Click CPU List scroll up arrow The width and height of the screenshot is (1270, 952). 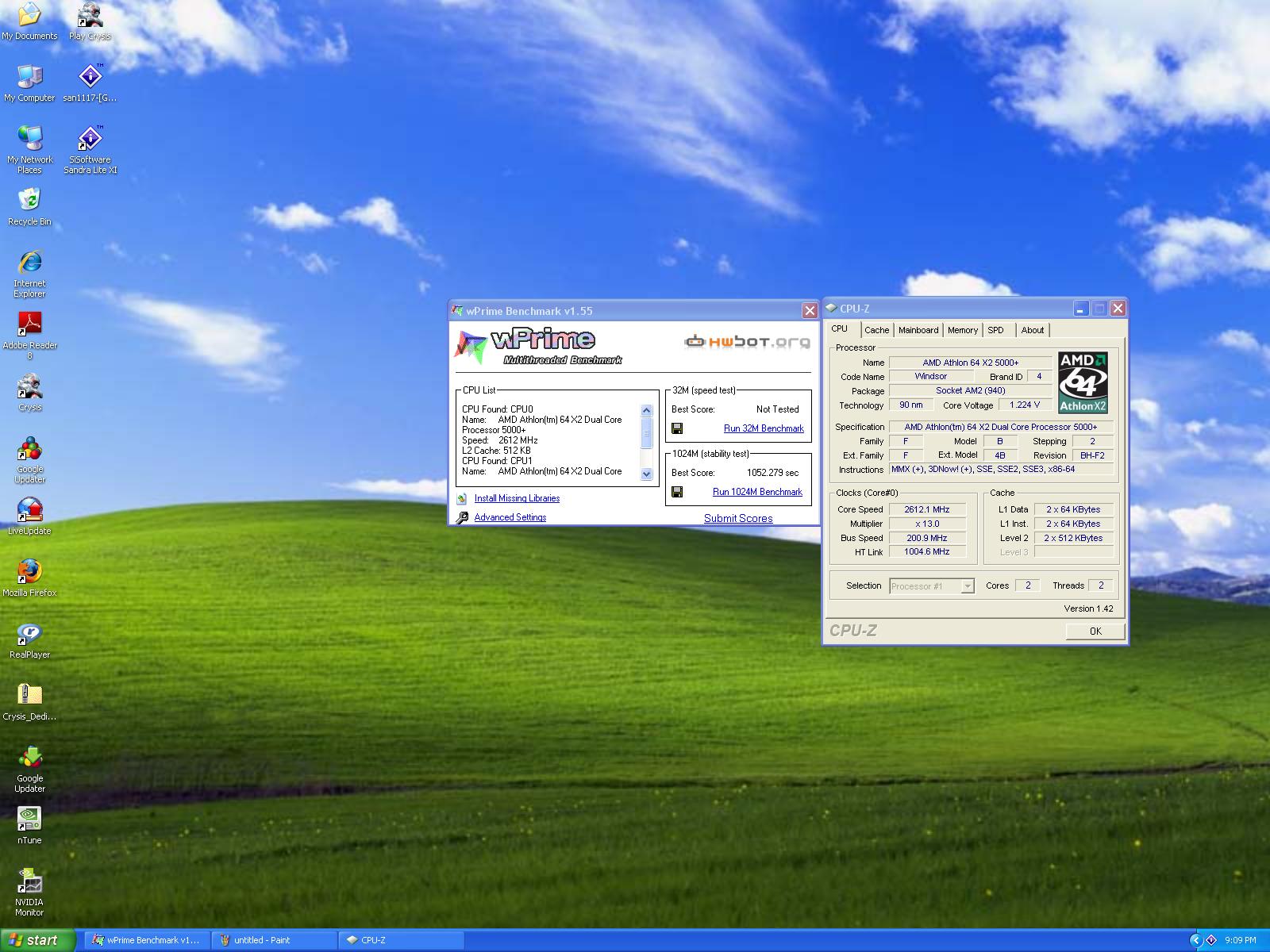tap(646, 410)
